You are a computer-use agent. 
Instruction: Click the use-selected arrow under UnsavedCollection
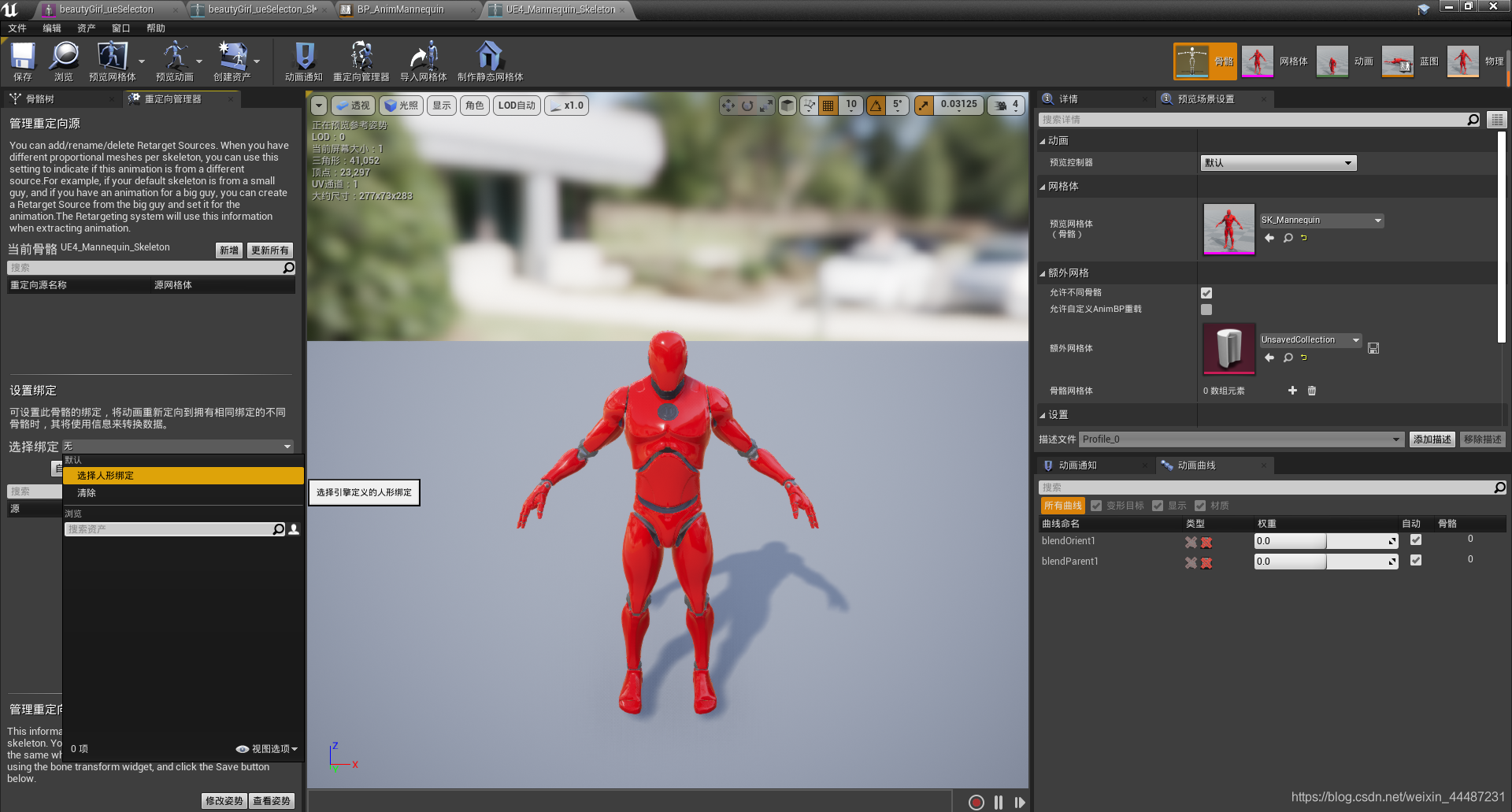(1269, 358)
